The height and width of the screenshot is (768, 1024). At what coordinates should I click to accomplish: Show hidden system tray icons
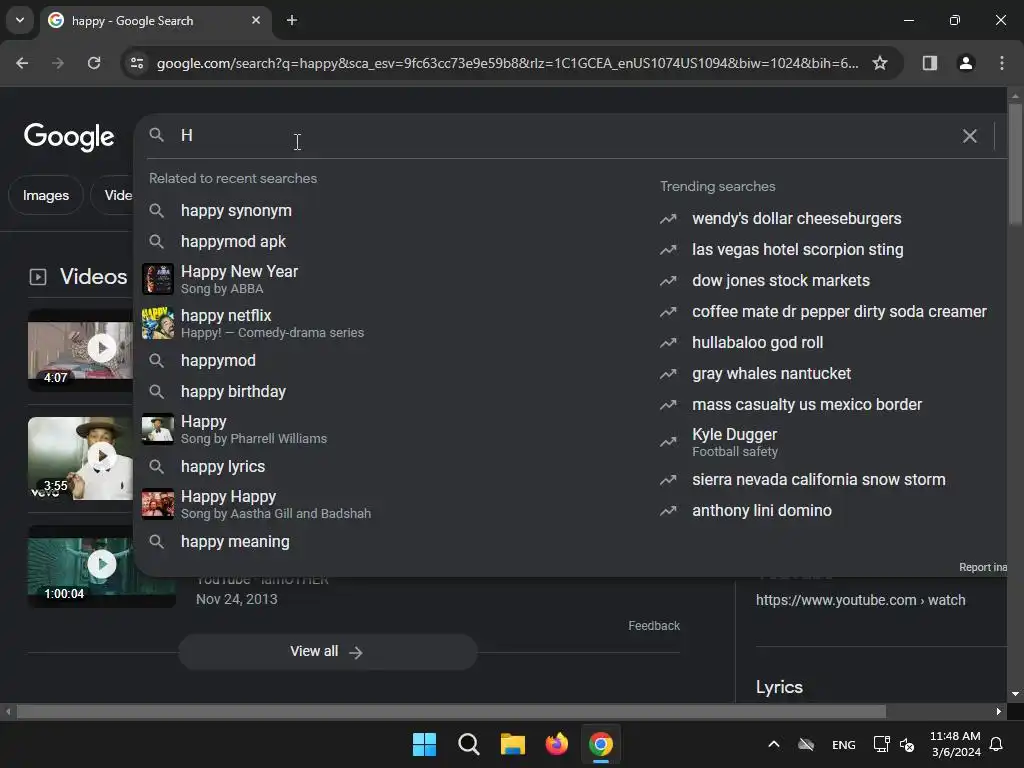pos(774,744)
